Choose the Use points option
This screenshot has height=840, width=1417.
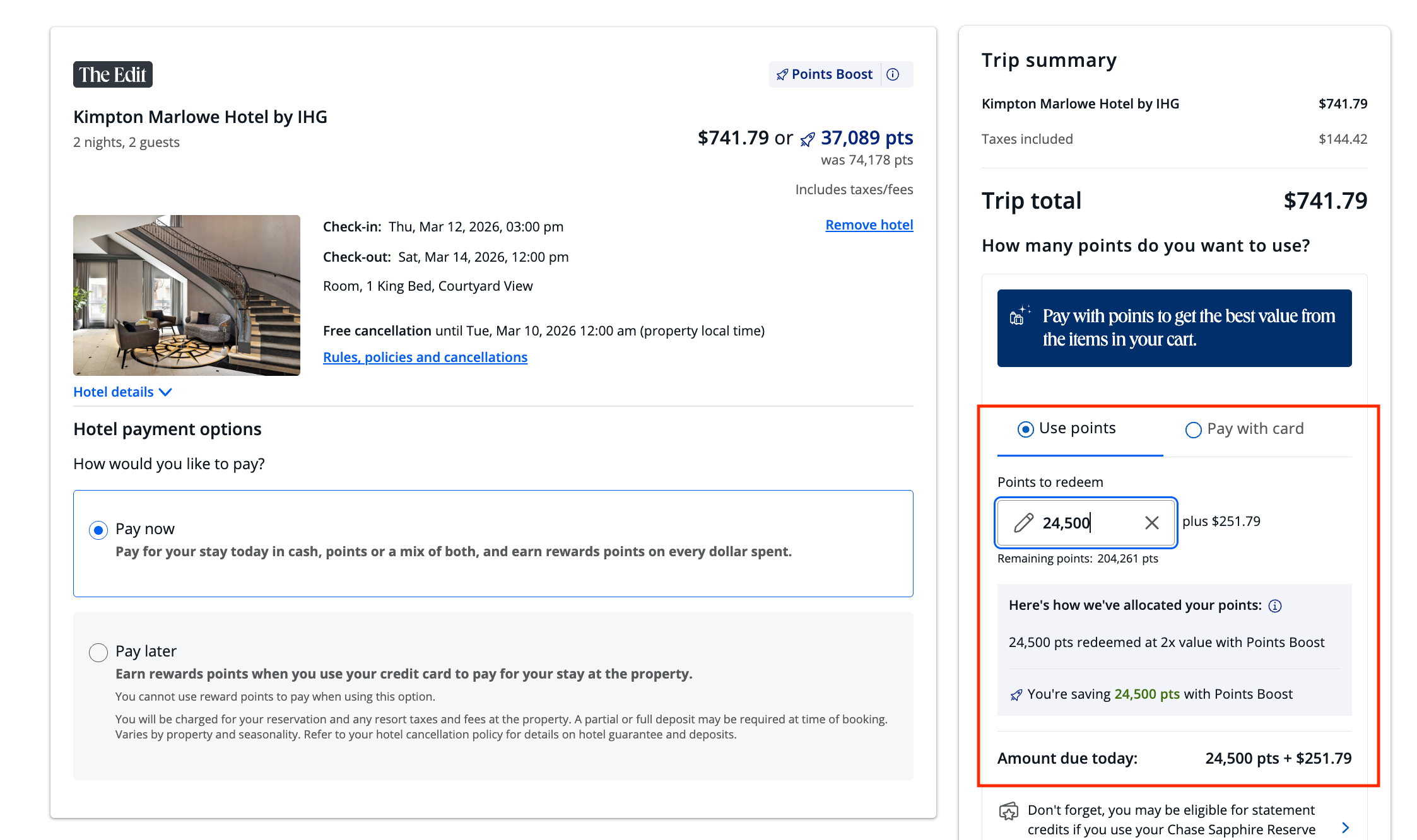pos(1067,429)
